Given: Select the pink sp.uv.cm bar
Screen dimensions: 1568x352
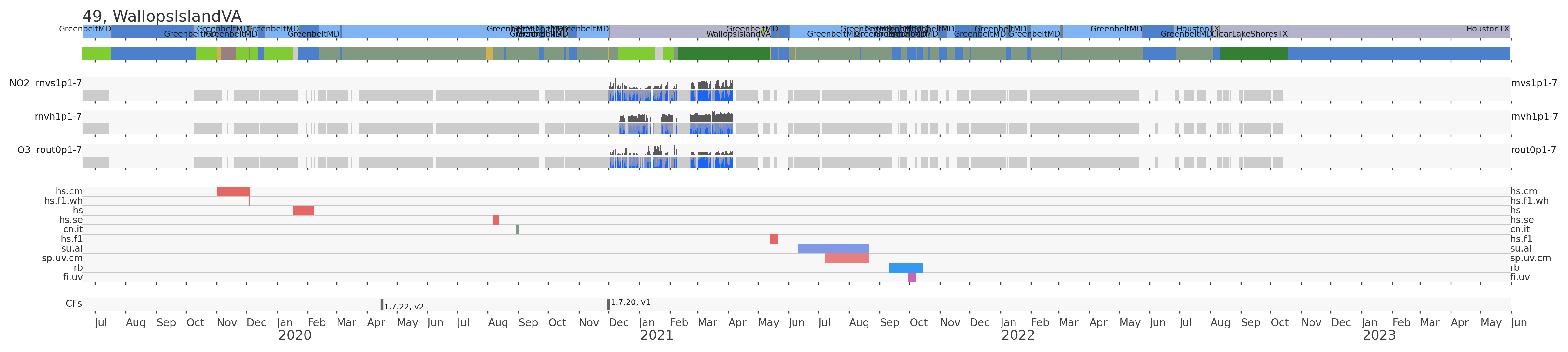Looking at the screenshot, I should click(846, 259).
